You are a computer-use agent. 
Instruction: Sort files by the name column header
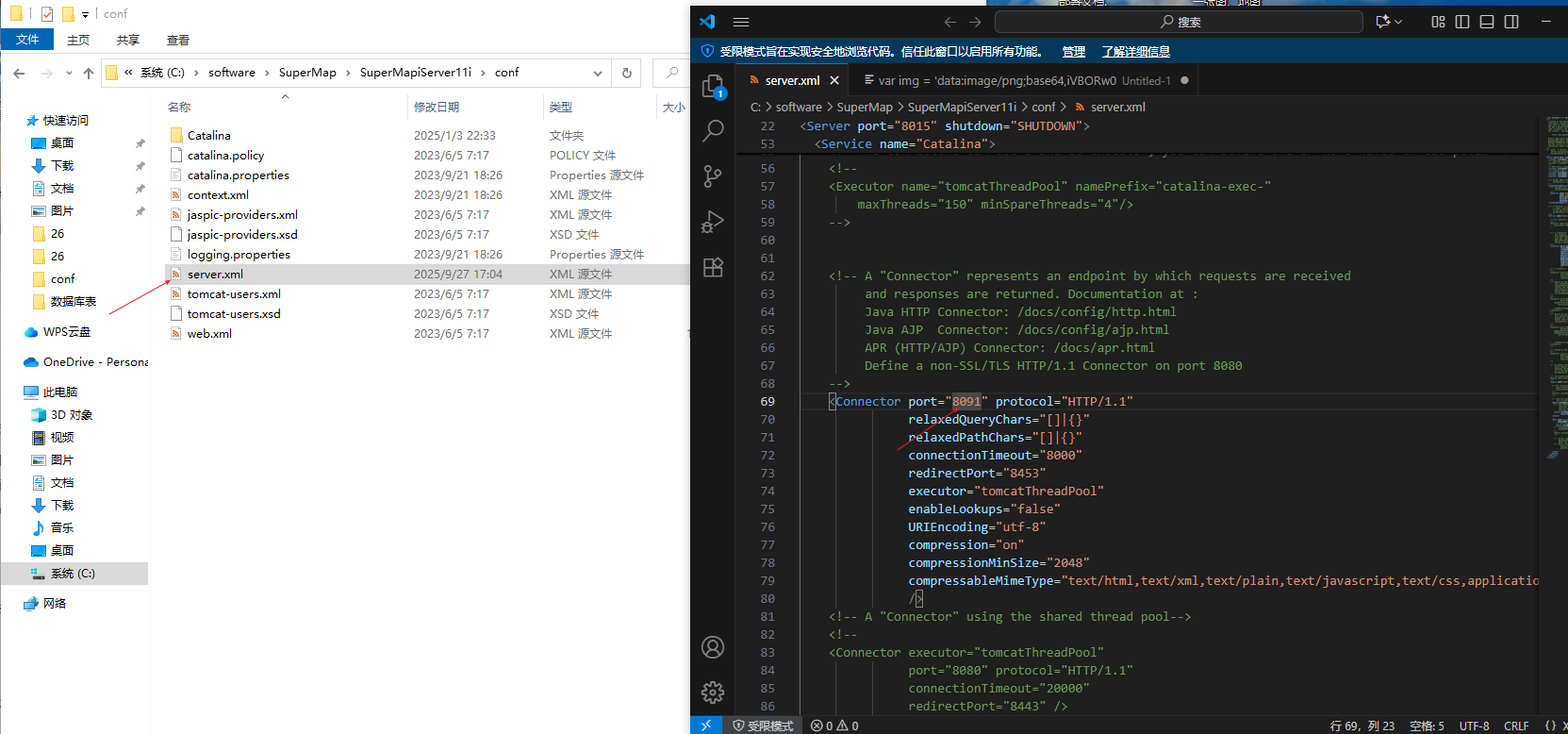[179, 108]
